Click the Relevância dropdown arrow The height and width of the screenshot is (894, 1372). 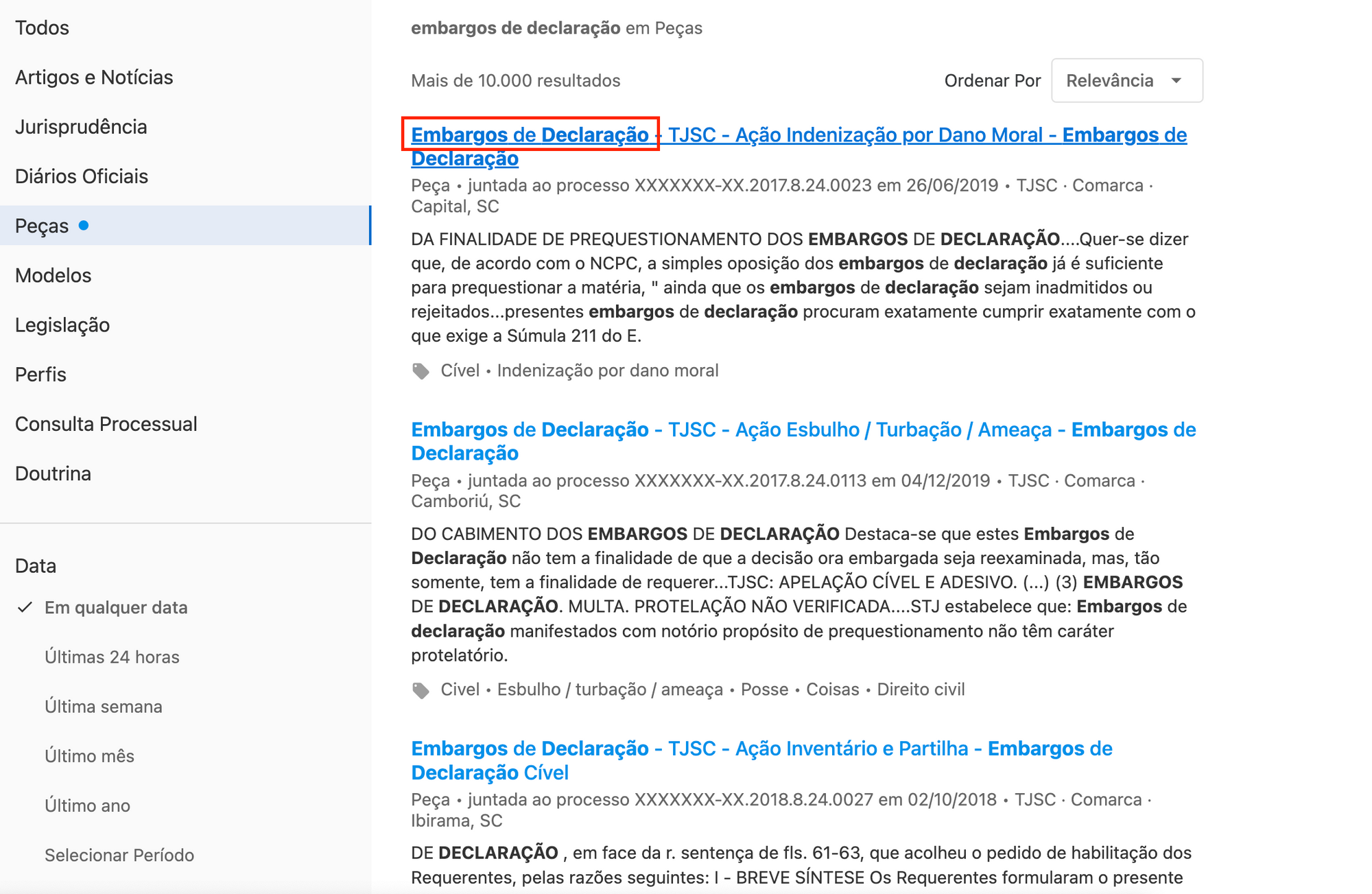(1176, 81)
